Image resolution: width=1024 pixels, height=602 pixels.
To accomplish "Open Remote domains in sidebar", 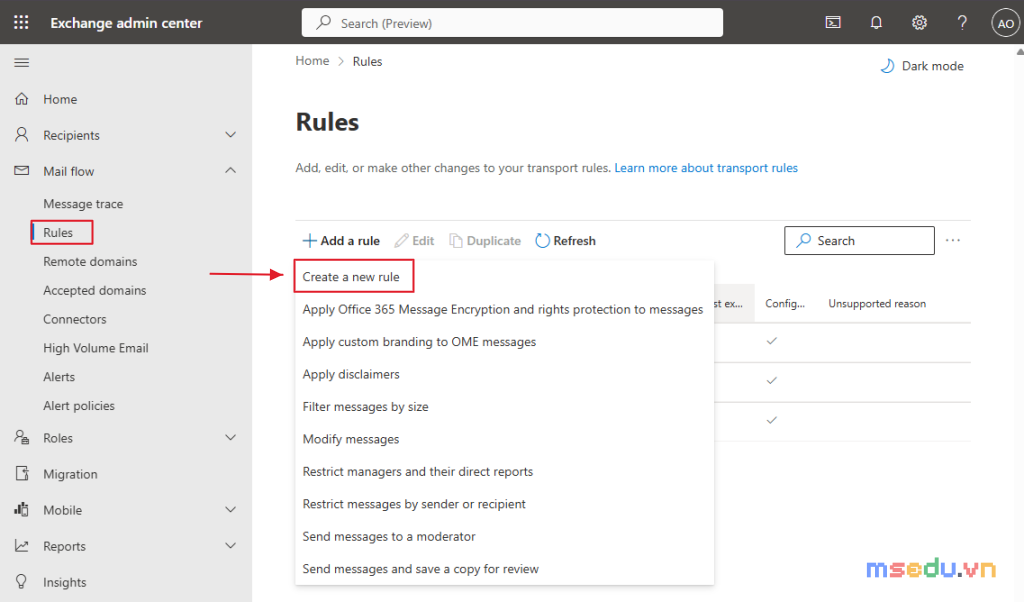I will point(90,261).
